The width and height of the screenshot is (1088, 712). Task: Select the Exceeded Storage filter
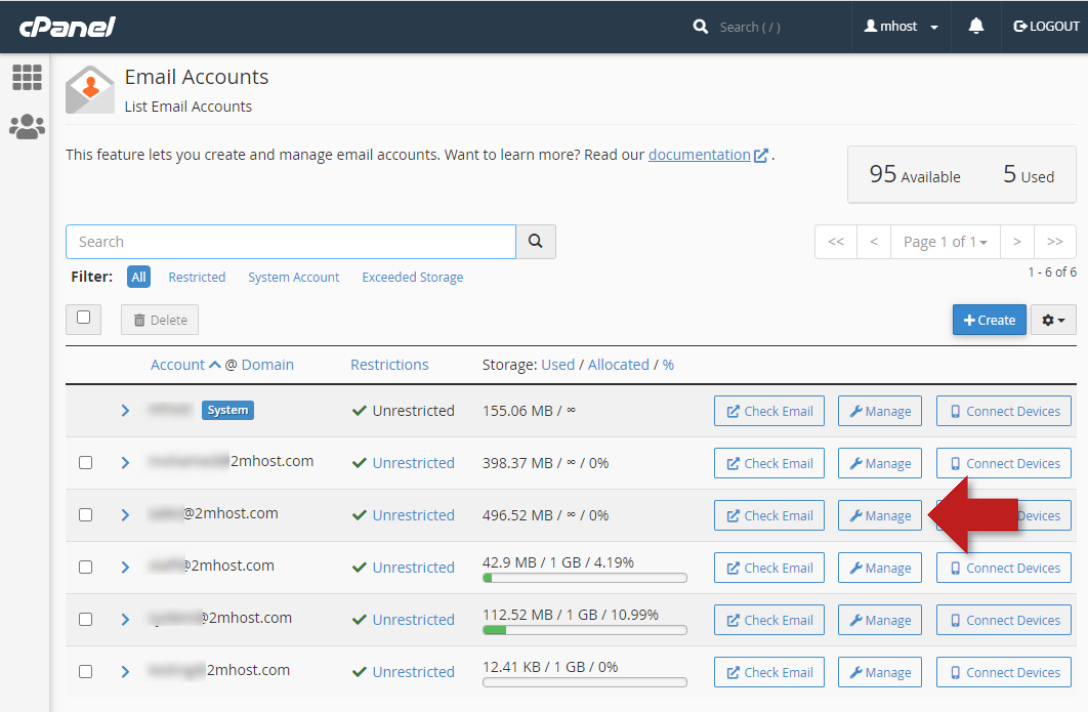coord(412,277)
